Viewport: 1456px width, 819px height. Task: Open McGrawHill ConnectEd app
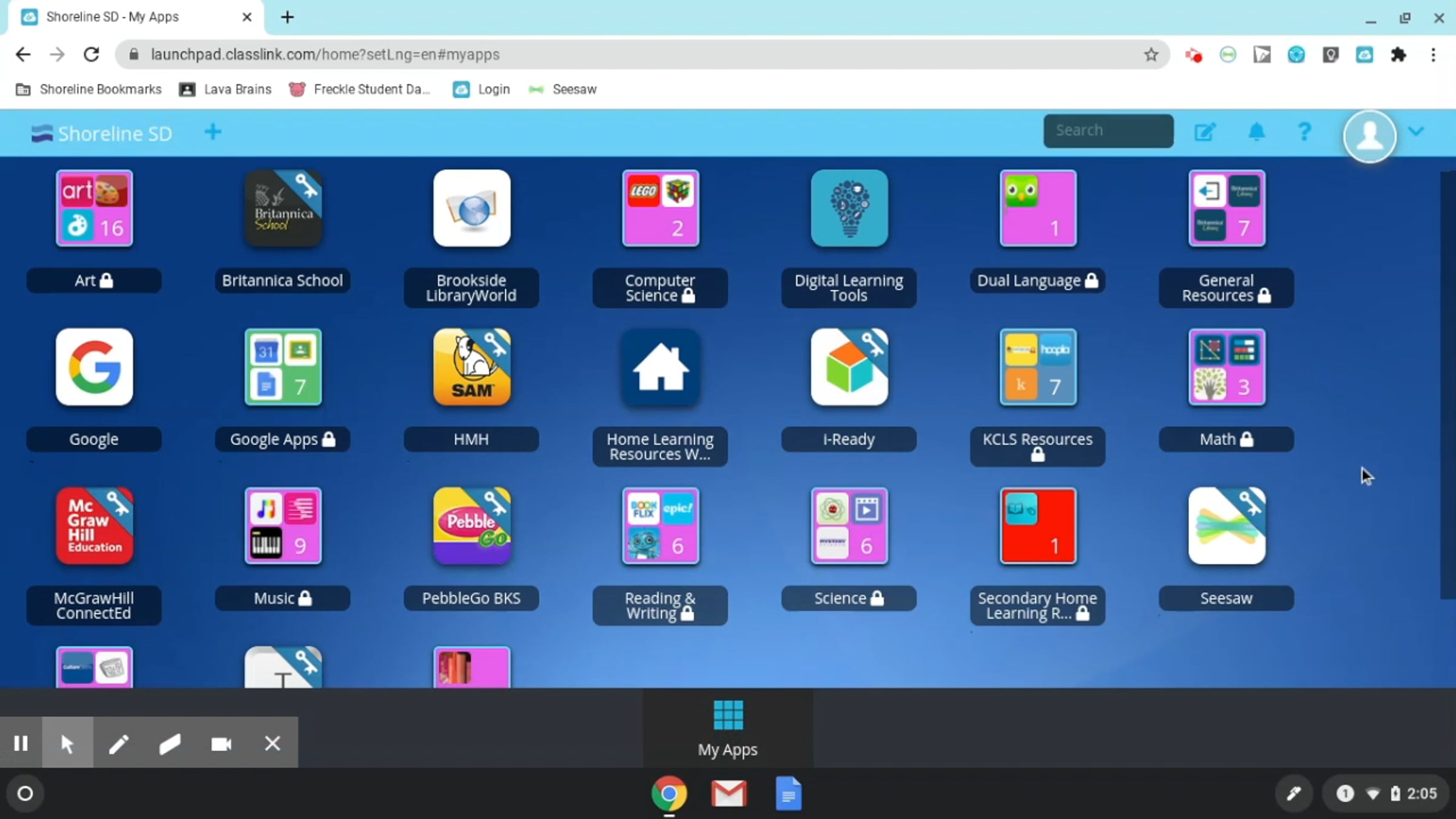[94, 526]
